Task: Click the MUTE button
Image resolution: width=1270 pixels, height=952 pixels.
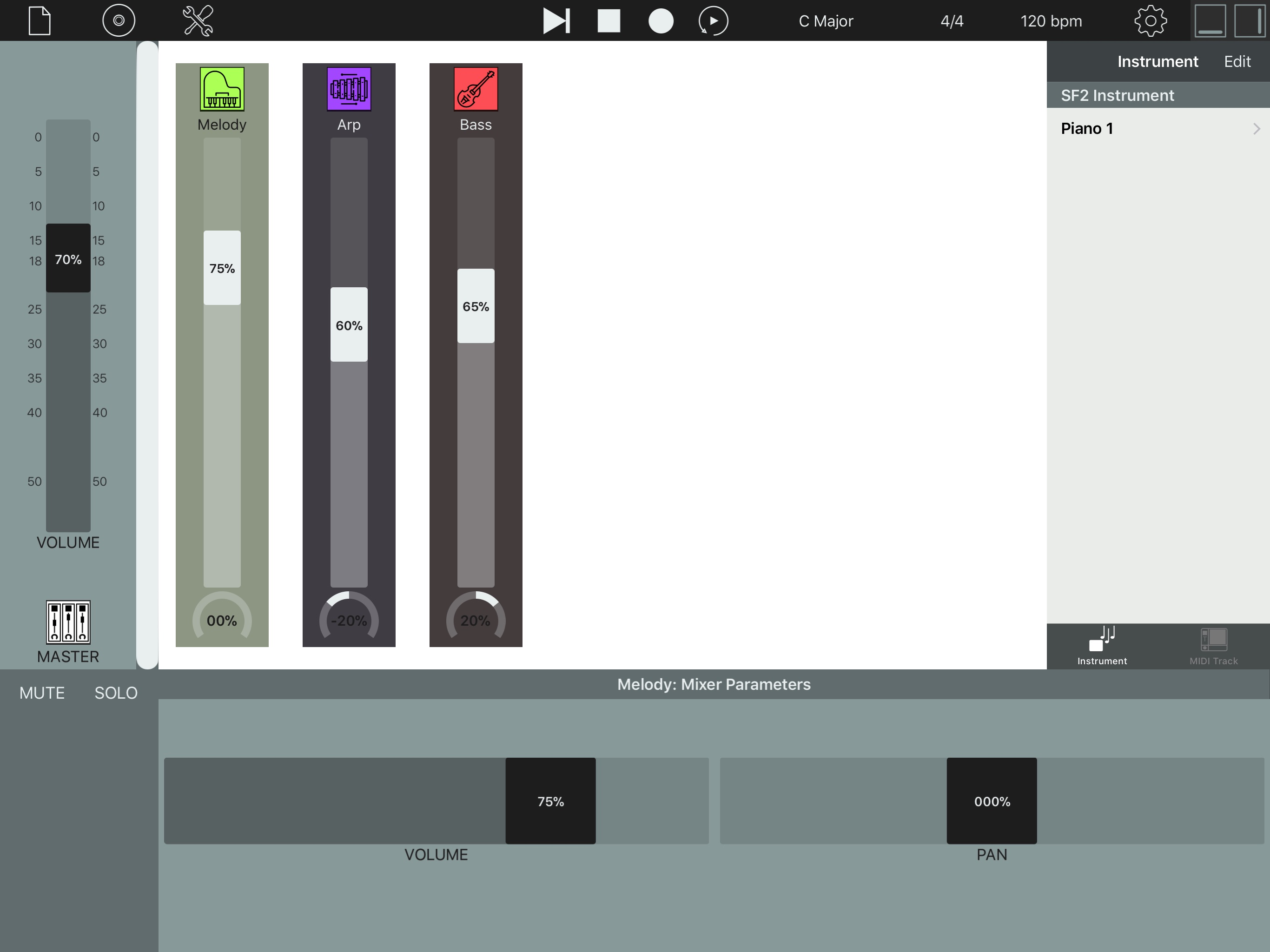Action: click(42, 693)
